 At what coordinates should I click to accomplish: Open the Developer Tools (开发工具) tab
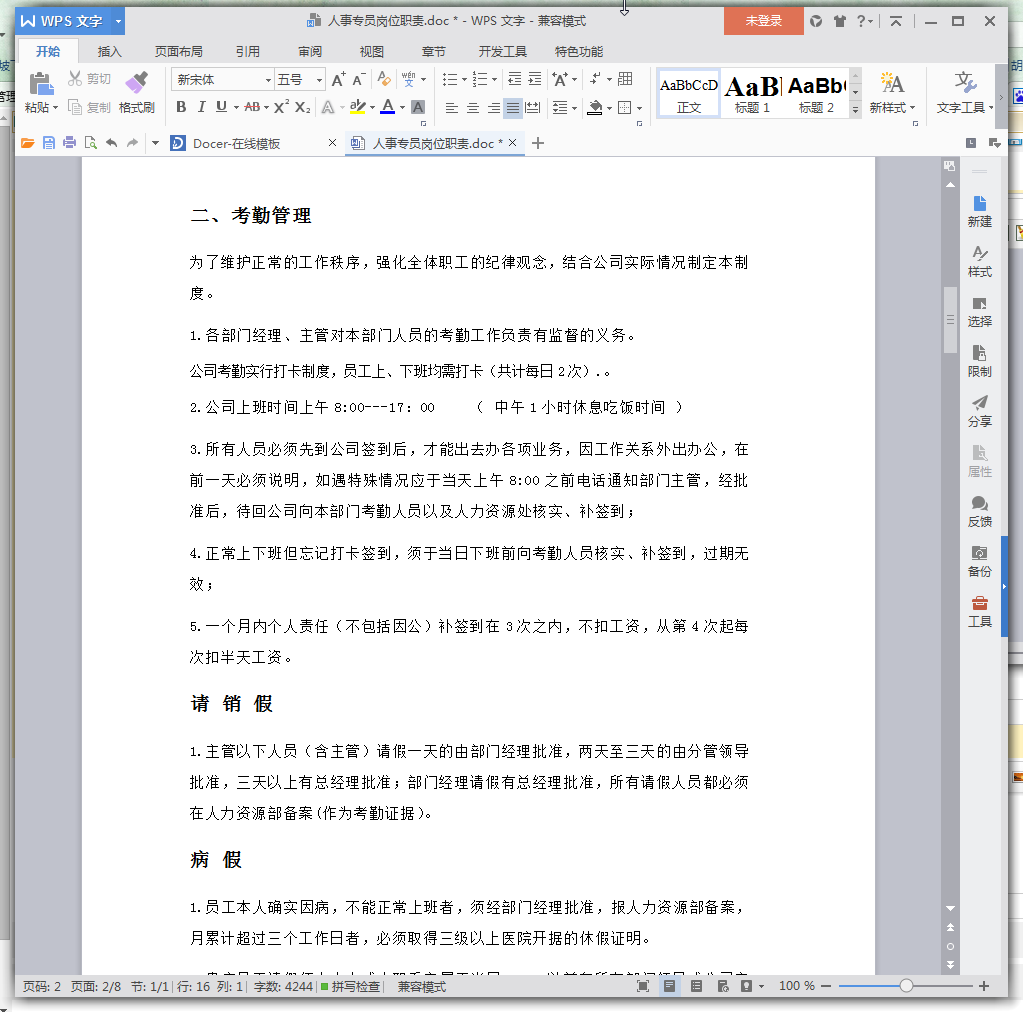tap(502, 52)
